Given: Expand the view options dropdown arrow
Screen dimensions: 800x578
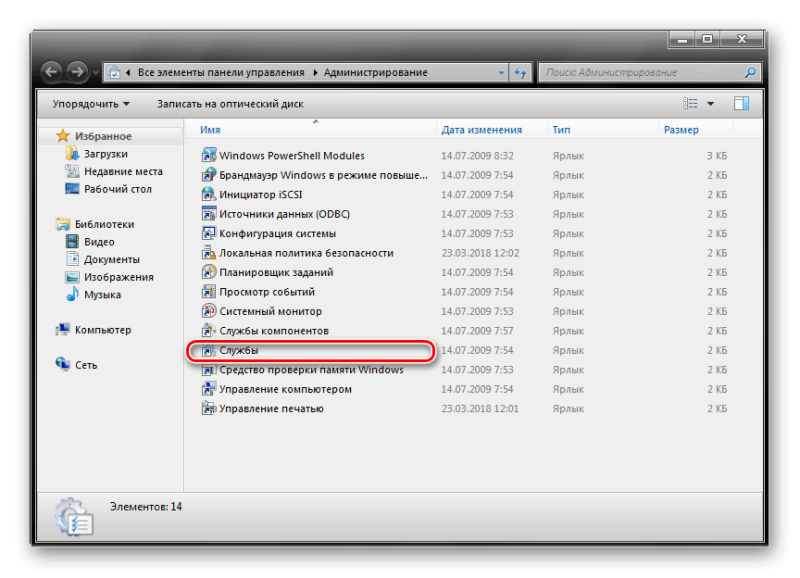Looking at the screenshot, I should click(x=711, y=104).
